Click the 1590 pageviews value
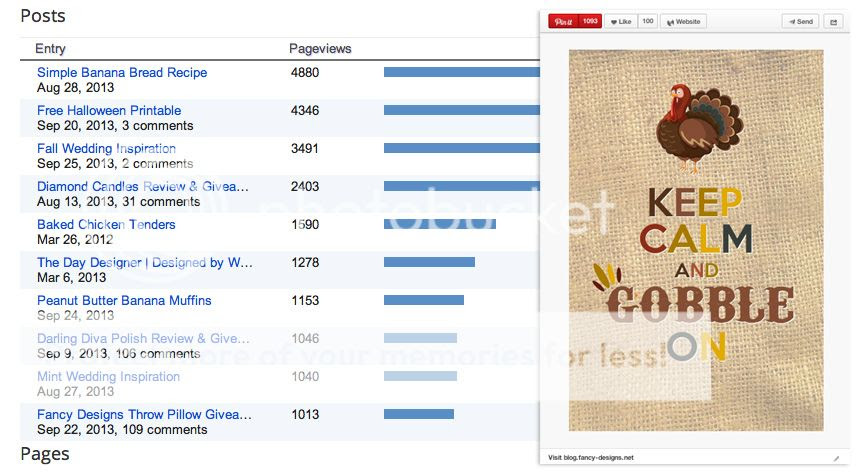Image resolution: width=862 pixels, height=474 pixels. tap(305, 224)
